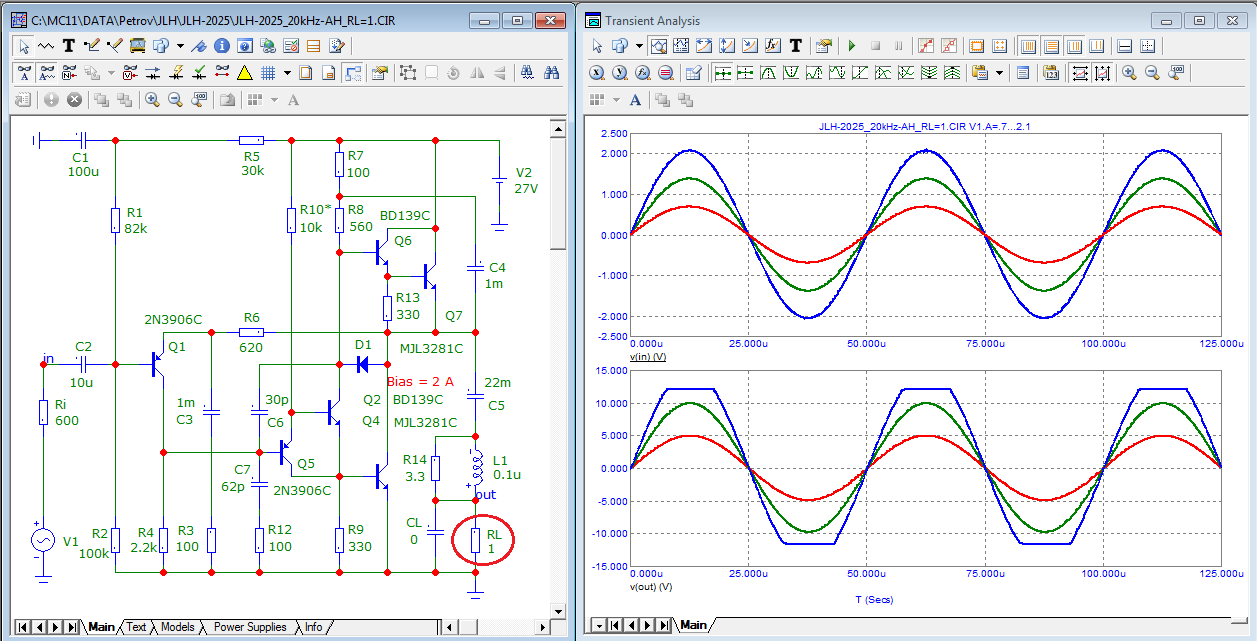The height and width of the screenshot is (641, 1257).
Task: Select the Text tool in schematic toolbar
Action: (x=69, y=46)
